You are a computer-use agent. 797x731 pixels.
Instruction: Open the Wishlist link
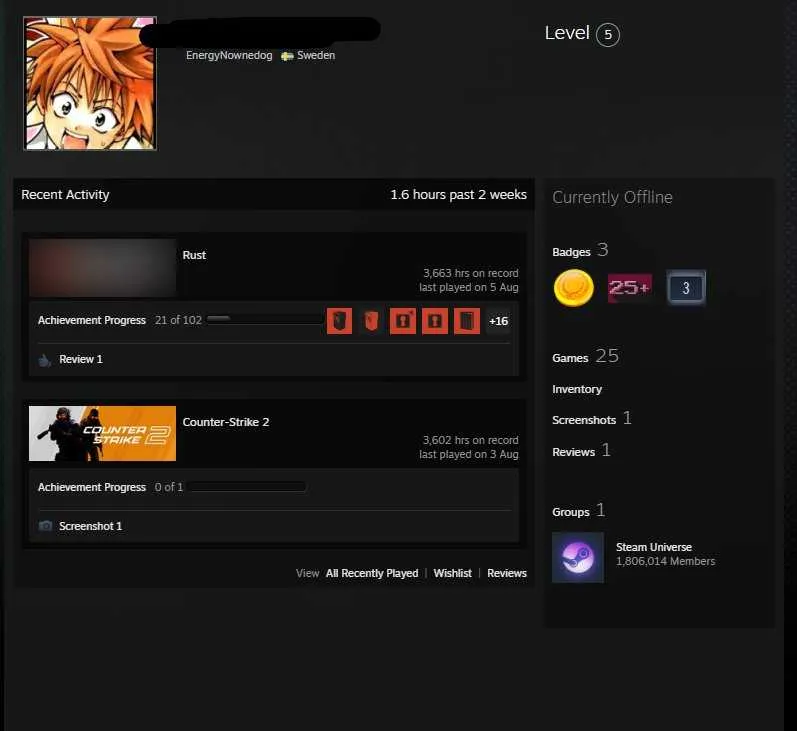452,573
